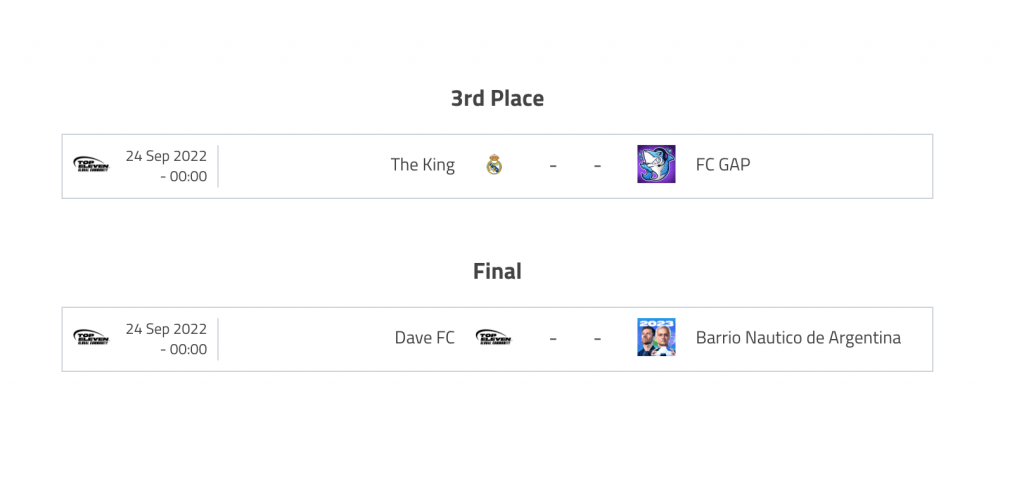This screenshot has width=1024, height=486.
Task: Click The King's score dash in 3rd Place match
Action: (553, 166)
